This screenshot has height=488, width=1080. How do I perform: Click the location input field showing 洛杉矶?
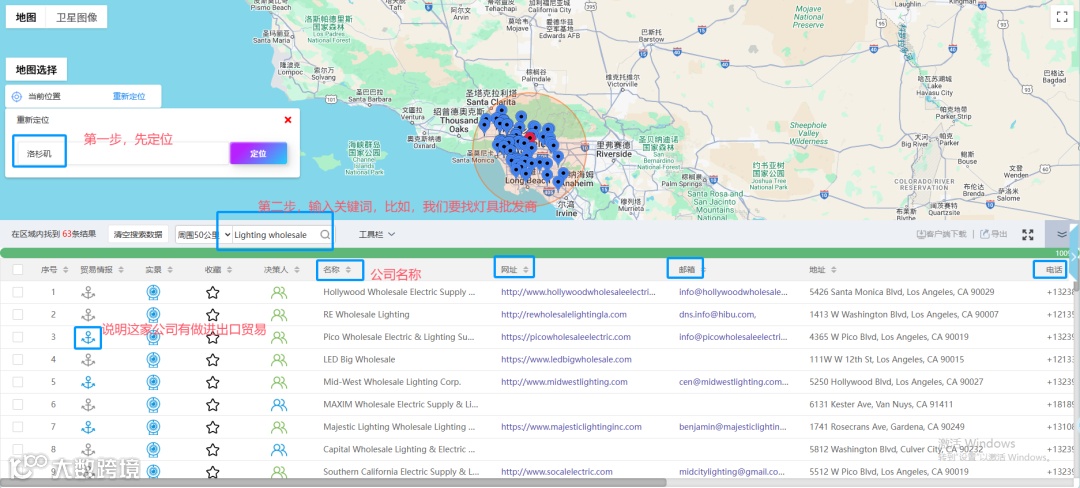pos(121,153)
